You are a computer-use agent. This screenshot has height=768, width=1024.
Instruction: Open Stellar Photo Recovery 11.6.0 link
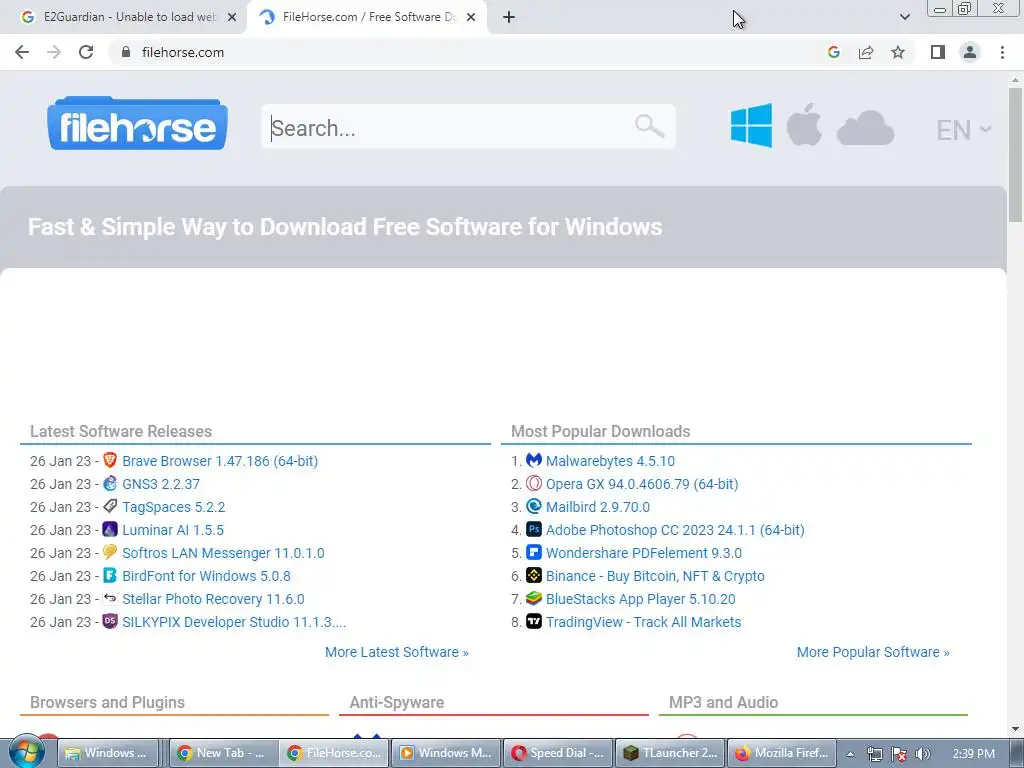coord(213,599)
